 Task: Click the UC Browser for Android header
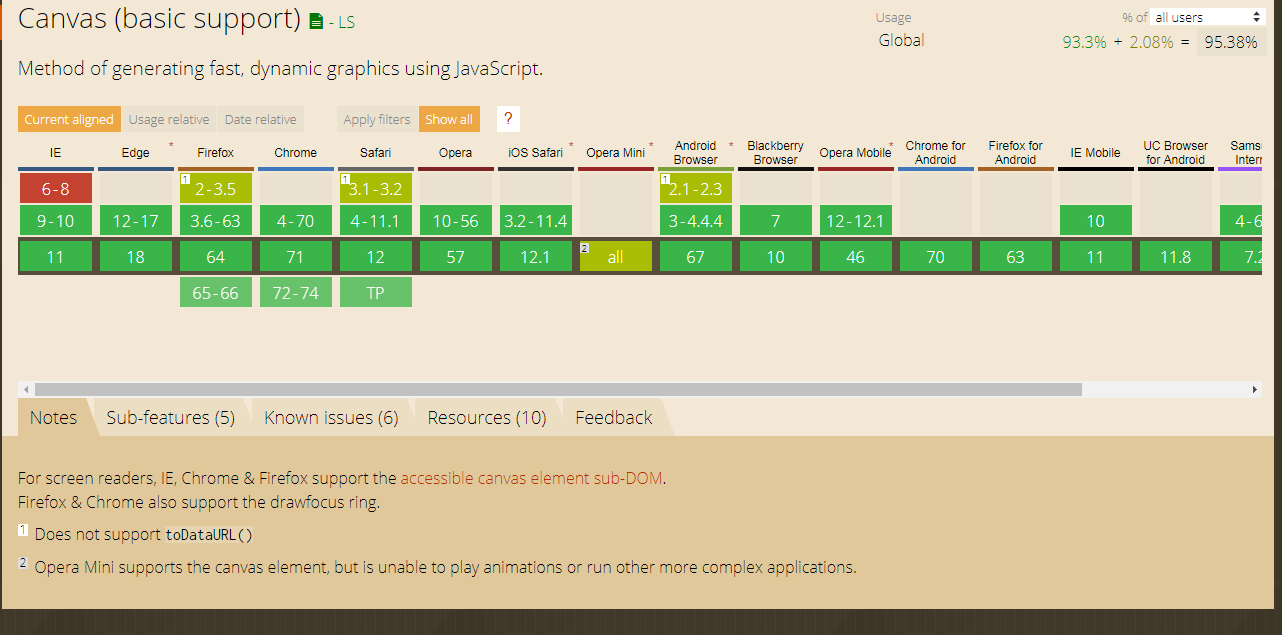point(1175,153)
